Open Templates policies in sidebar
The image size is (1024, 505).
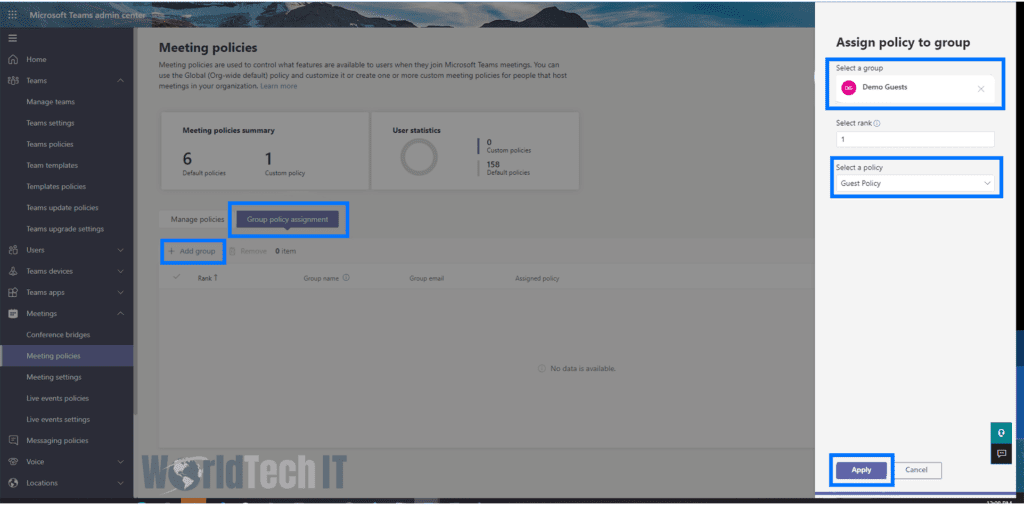tap(56, 187)
